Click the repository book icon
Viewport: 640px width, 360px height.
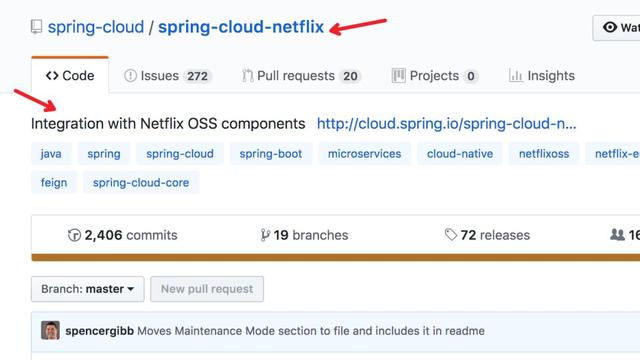(36, 27)
